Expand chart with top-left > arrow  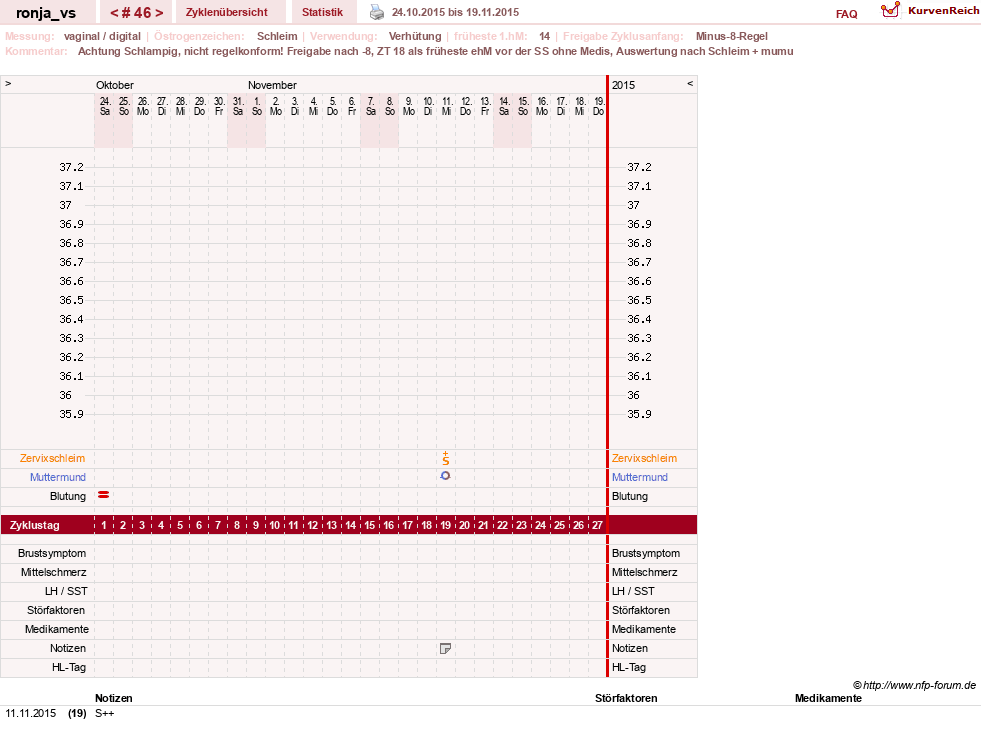point(8,83)
